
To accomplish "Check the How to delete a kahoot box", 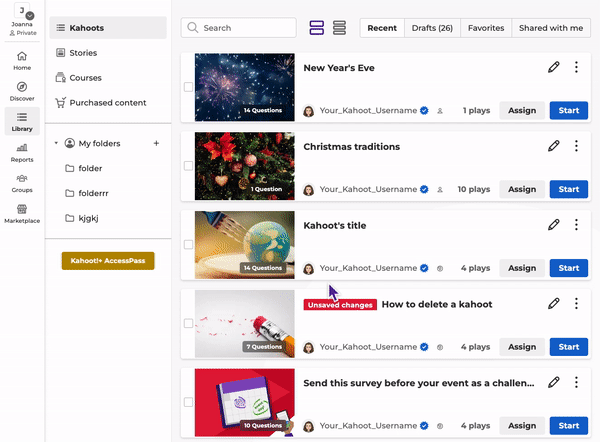I will (188, 323).
